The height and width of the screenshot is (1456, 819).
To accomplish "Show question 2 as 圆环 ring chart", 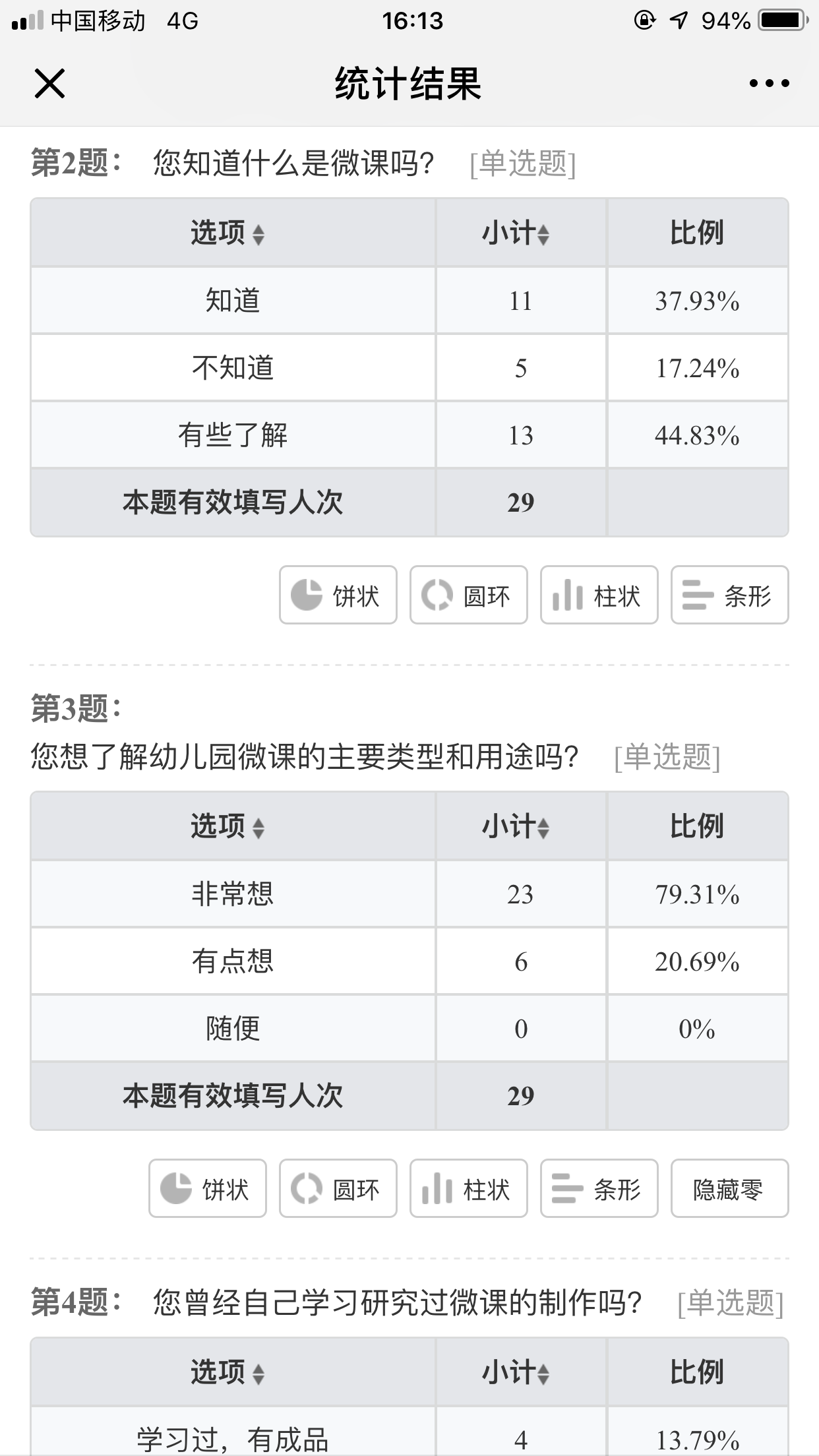I will coord(468,595).
